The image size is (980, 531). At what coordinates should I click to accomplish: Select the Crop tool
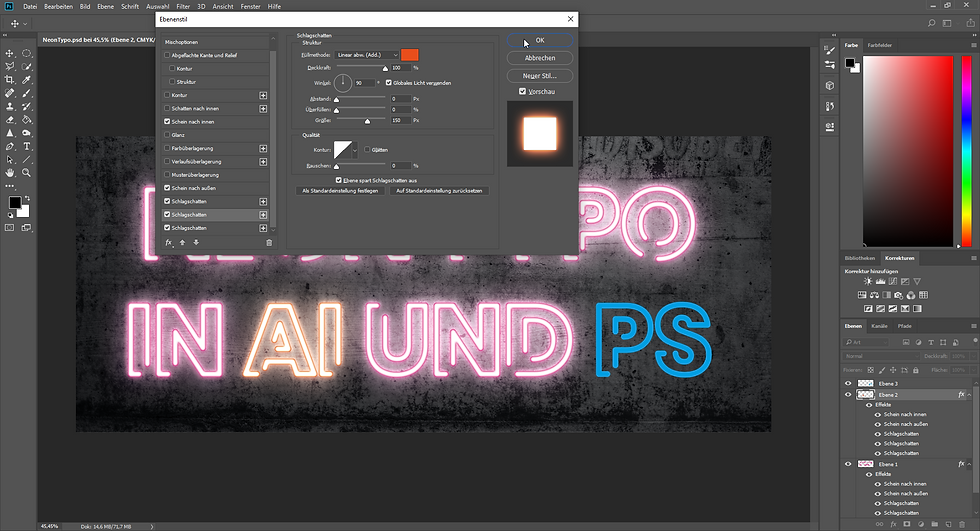(9, 80)
